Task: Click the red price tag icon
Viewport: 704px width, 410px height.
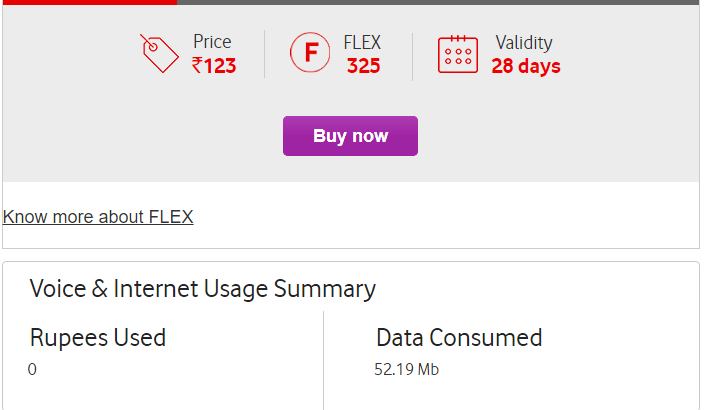Action: 160,54
